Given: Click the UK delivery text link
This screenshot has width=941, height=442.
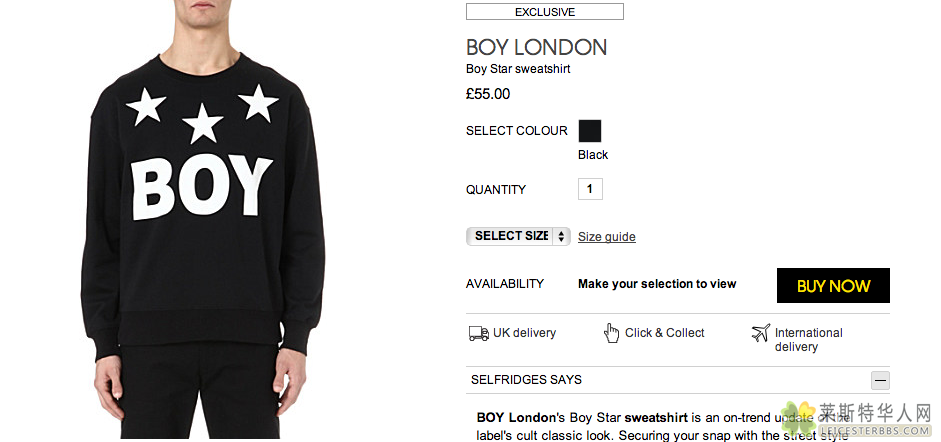Looking at the screenshot, I should (x=524, y=333).
